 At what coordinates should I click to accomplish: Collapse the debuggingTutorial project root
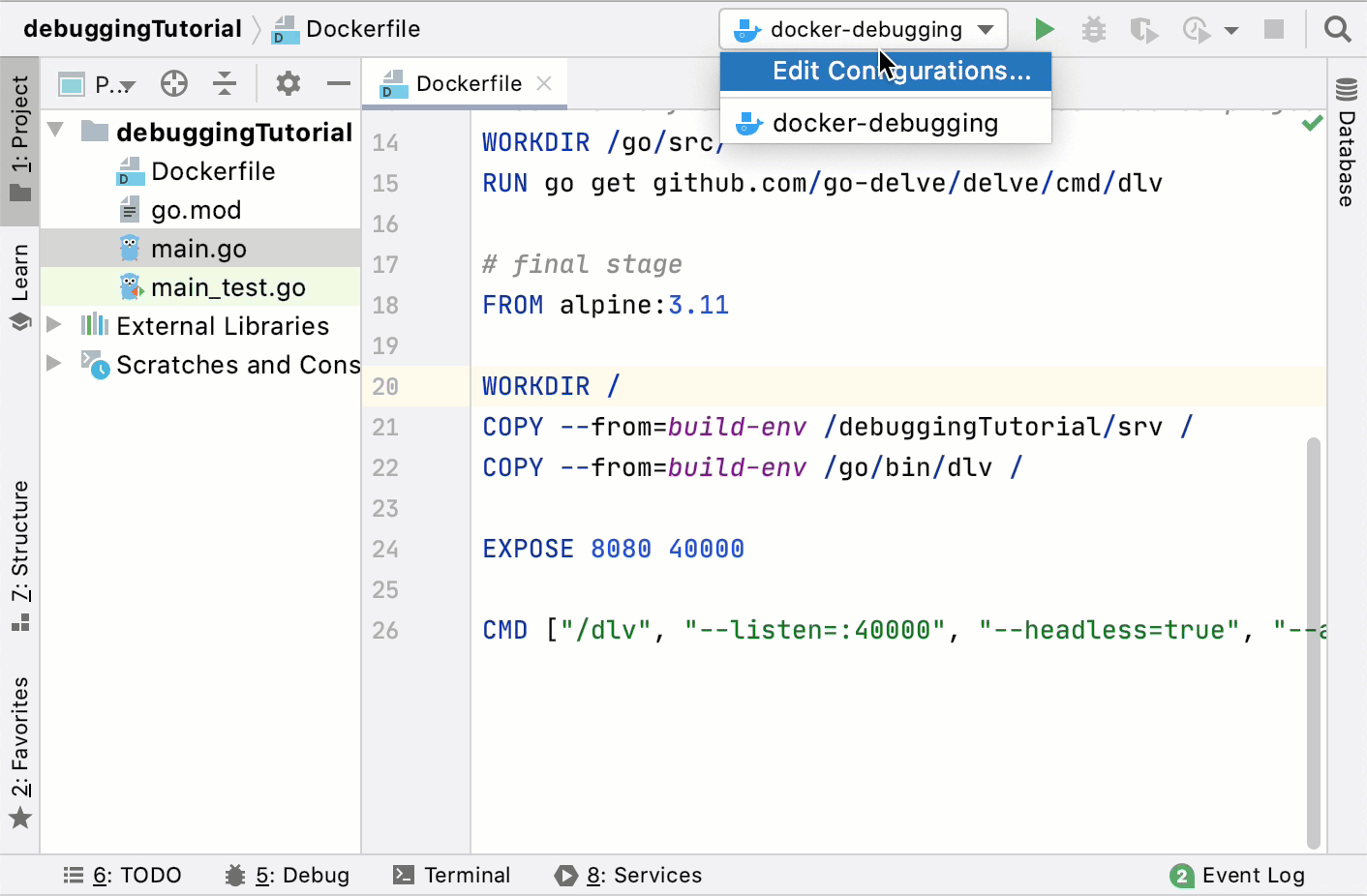tap(55, 132)
